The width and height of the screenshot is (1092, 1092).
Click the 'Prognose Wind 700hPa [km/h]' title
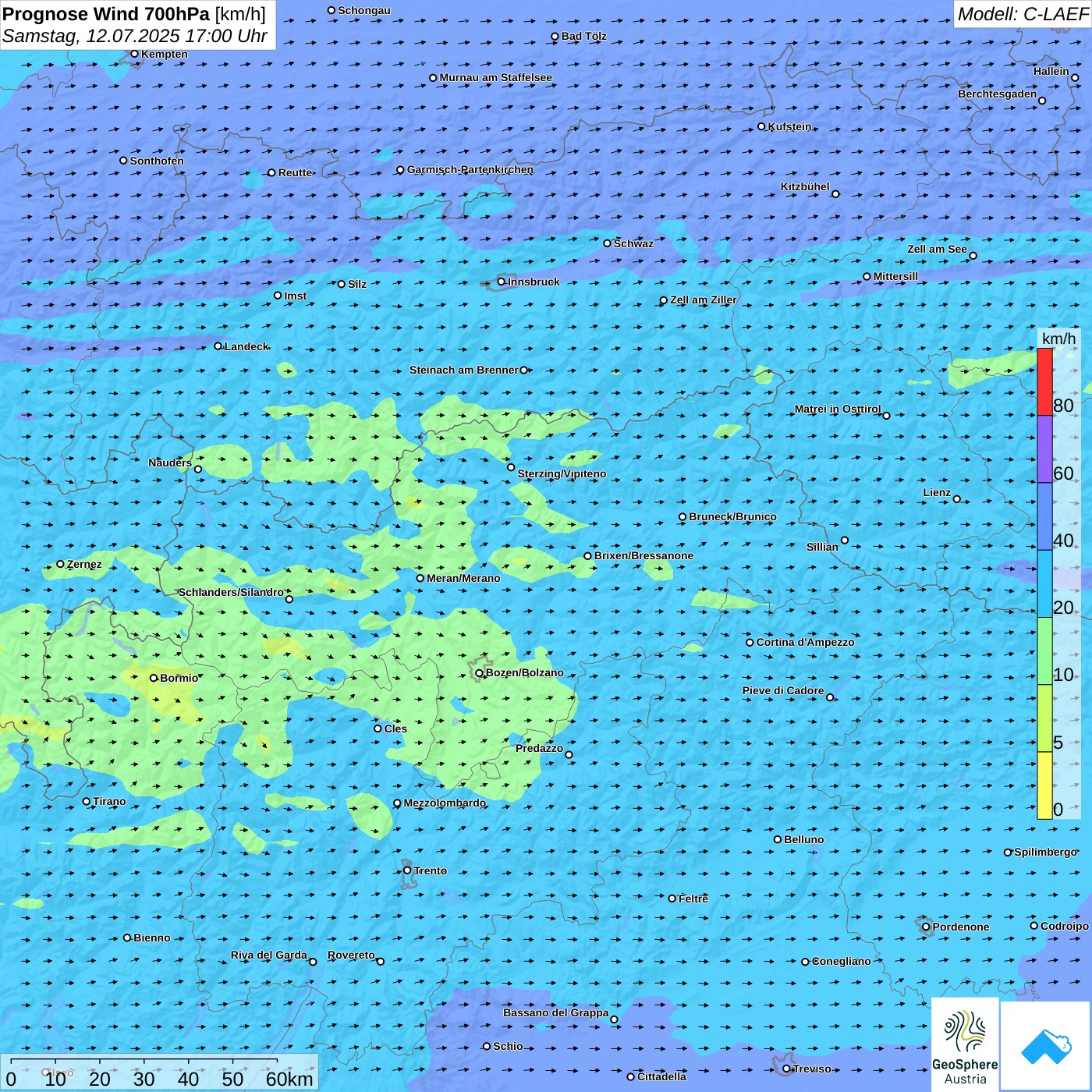click(x=134, y=14)
